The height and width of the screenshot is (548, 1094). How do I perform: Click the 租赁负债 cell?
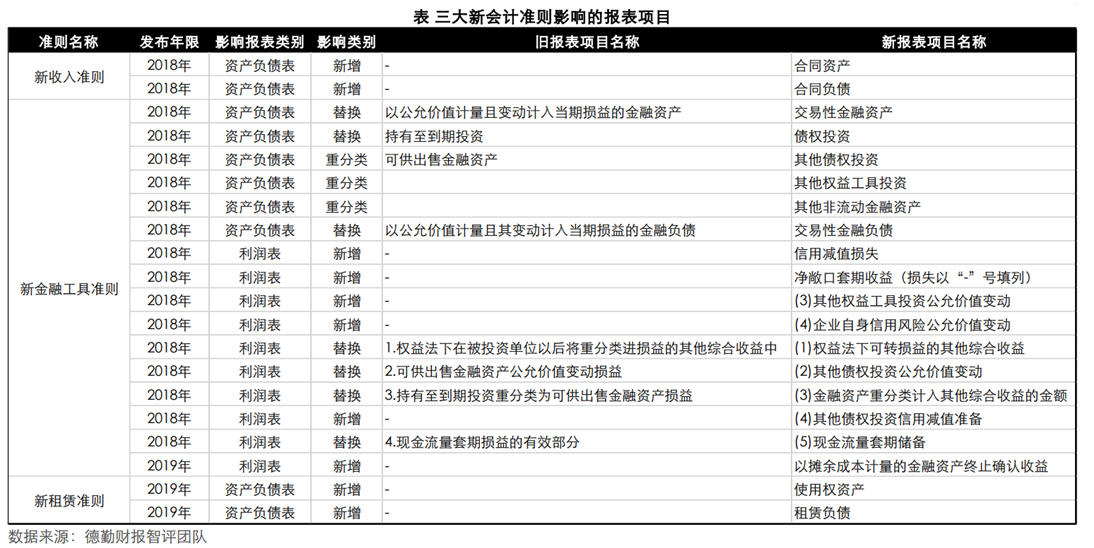822,513
